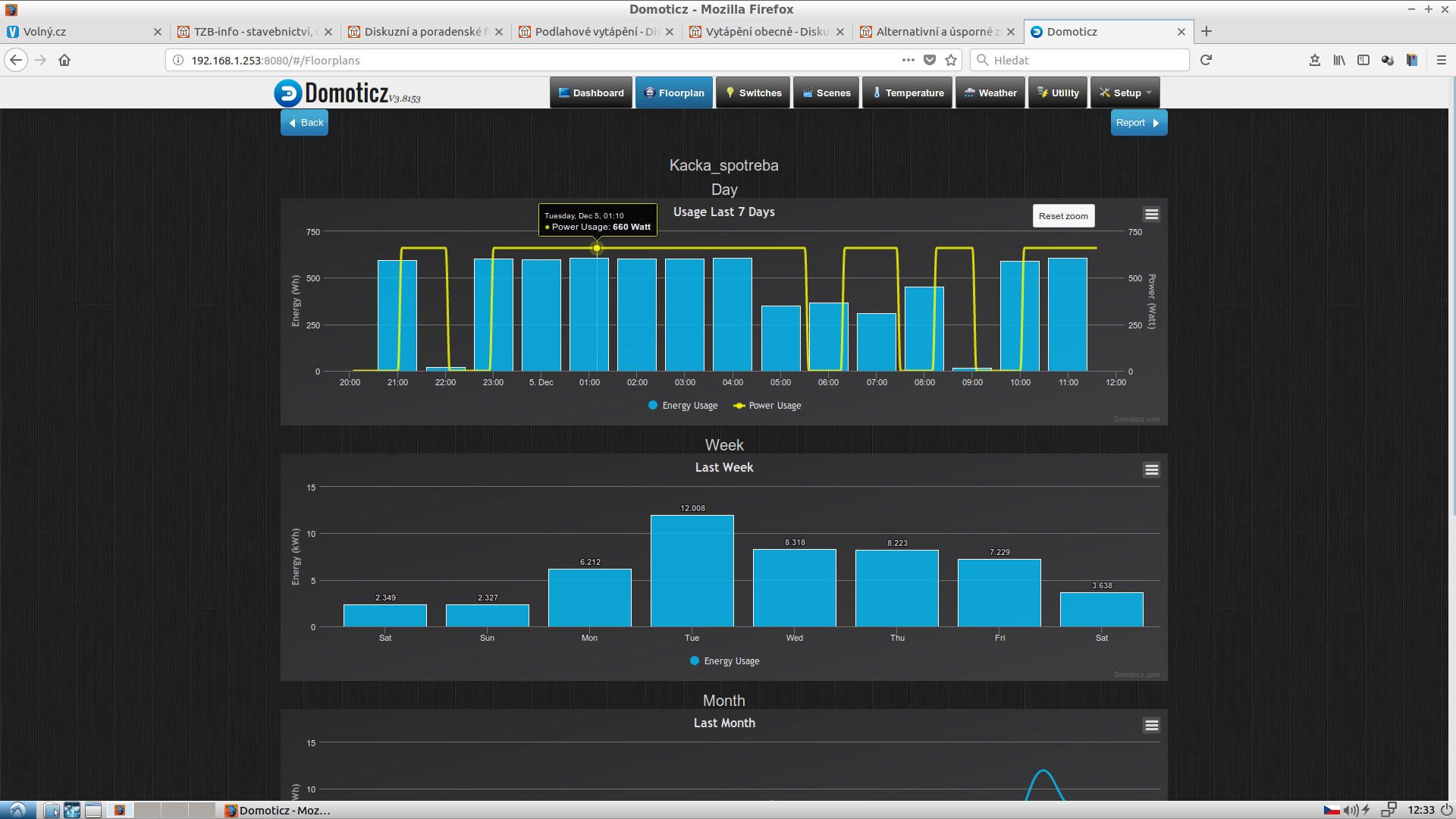1456x819 pixels.
Task: Toggle Power Usage series in Day chart legend
Action: click(x=767, y=406)
